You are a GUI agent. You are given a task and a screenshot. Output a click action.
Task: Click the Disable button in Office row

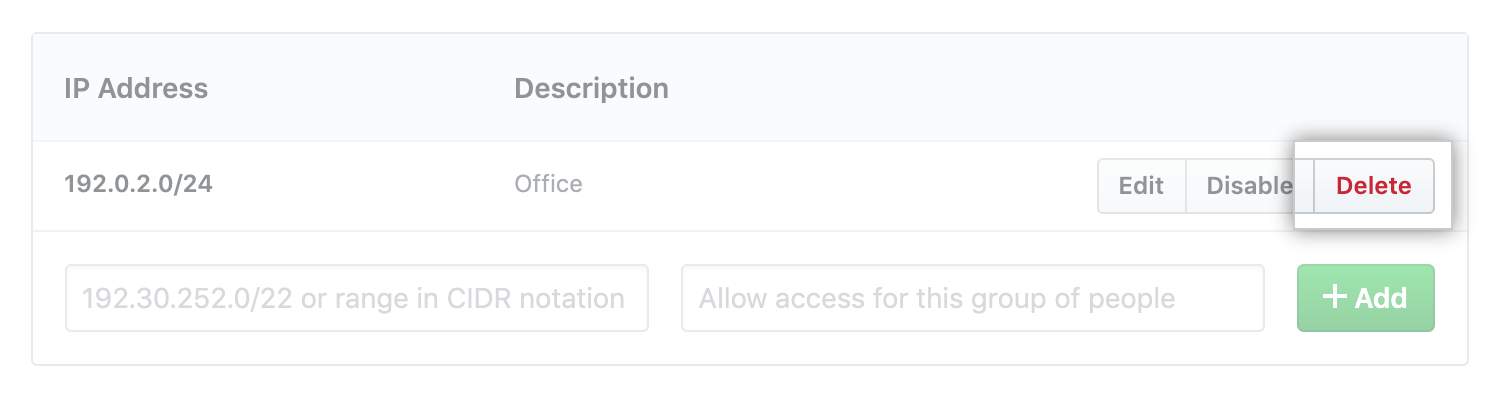pos(1249,186)
